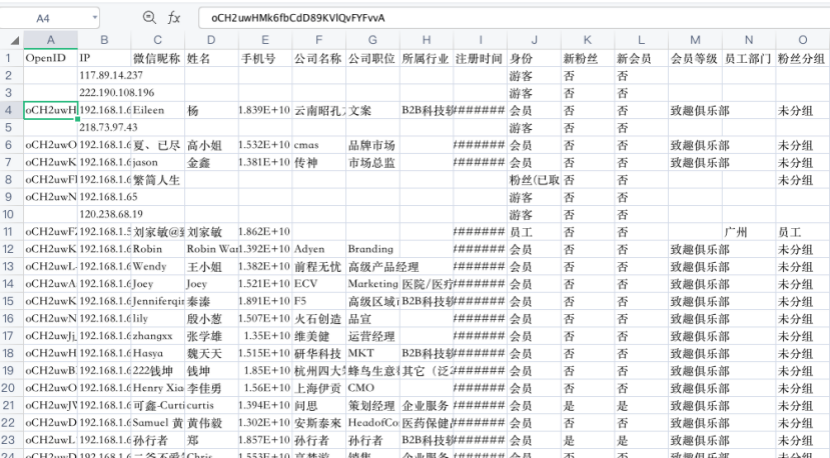Click nickname cell 孙行者 in column C

pyautogui.click(x=158, y=440)
